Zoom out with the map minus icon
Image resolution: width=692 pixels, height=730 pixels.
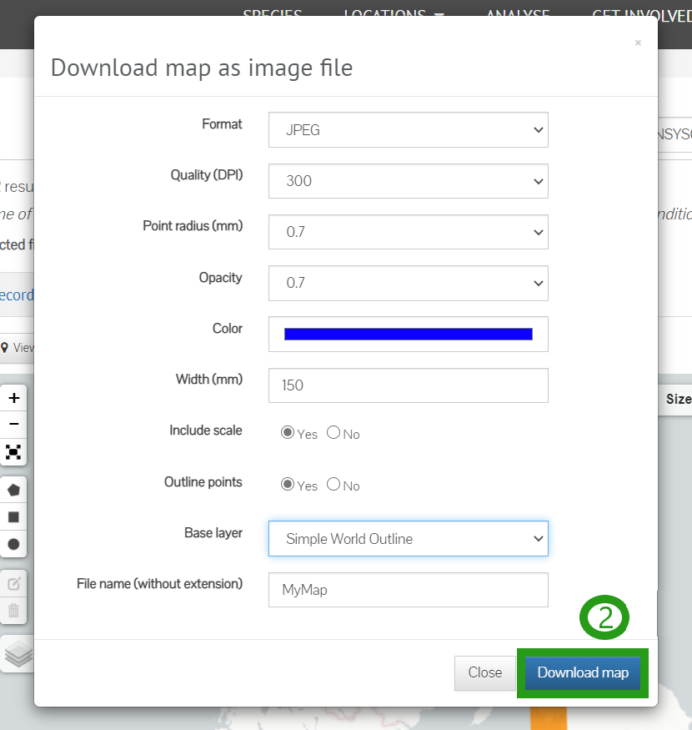click(x=14, y=424)
